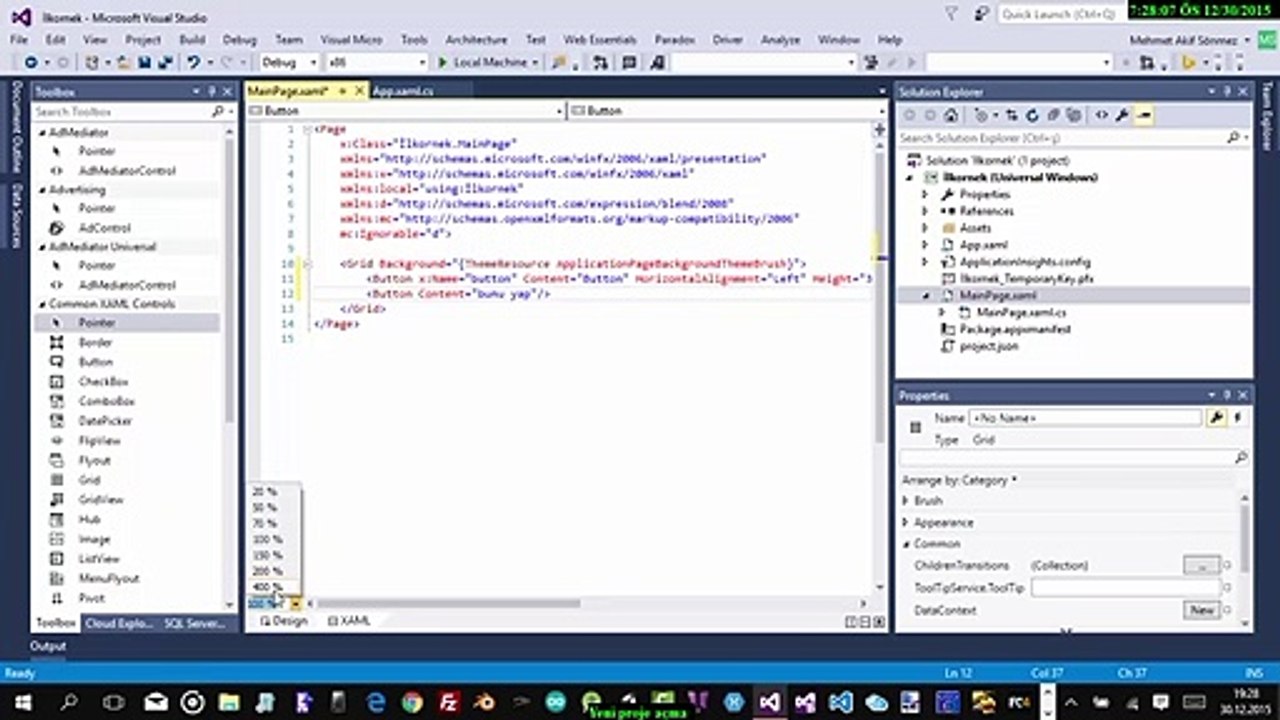Click the Name field in Properties

1086,418
